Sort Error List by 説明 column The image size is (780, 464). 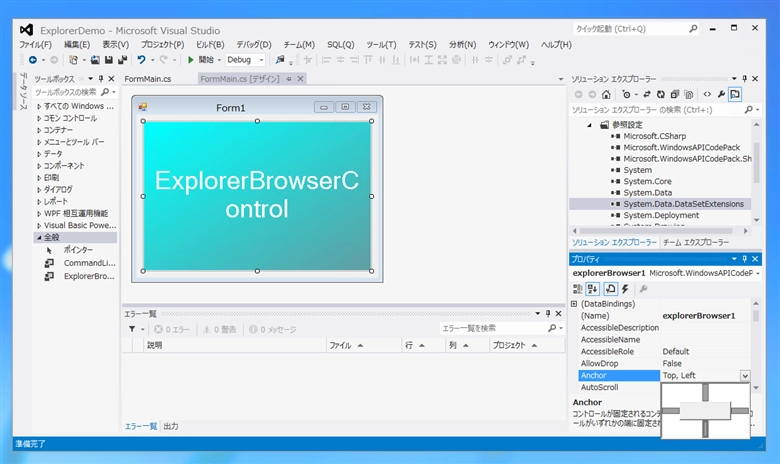point(235,345)
